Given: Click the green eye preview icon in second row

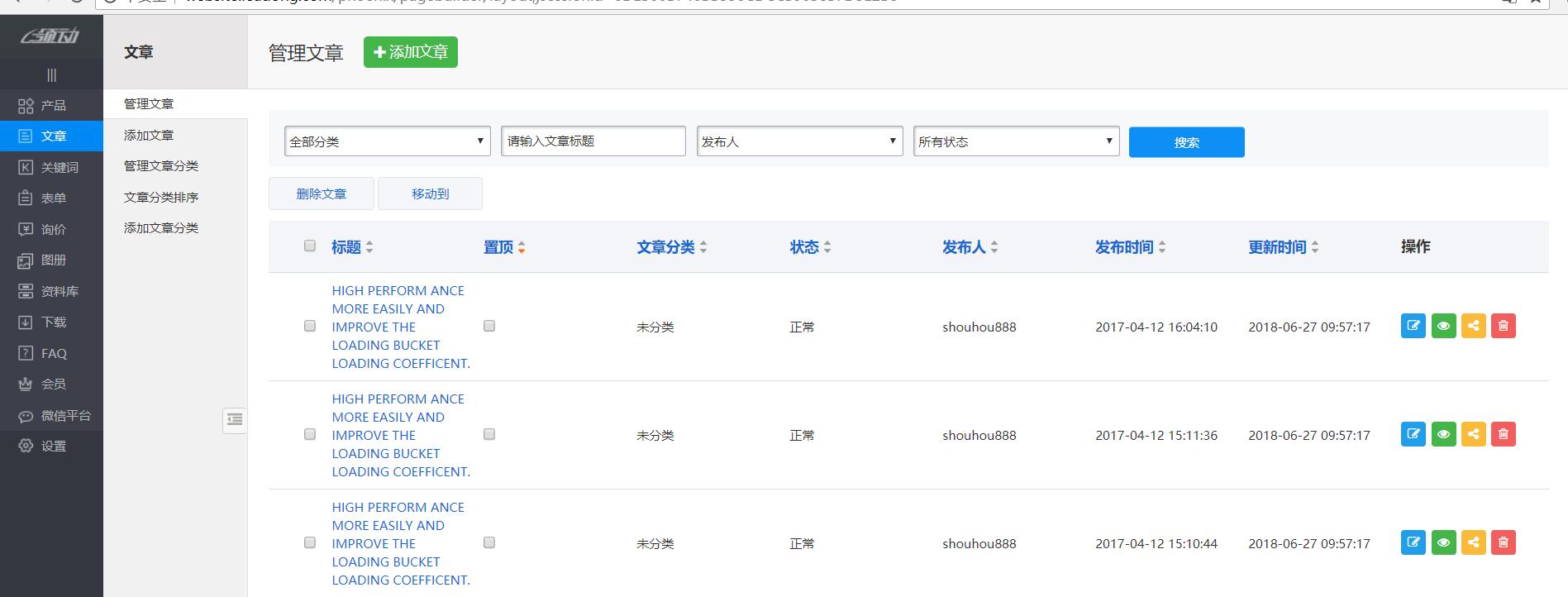Looking at the screenshot, I should tap(1443, 434).
